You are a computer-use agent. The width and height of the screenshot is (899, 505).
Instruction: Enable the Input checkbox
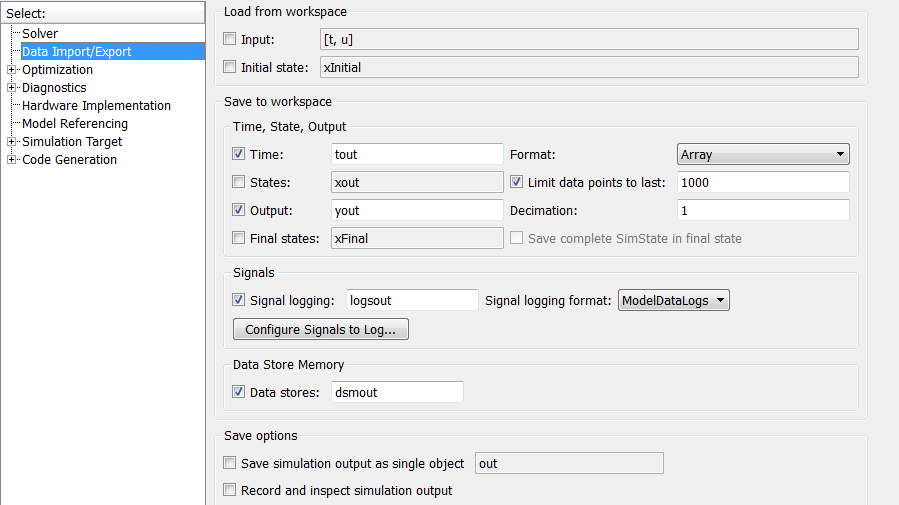230,39
